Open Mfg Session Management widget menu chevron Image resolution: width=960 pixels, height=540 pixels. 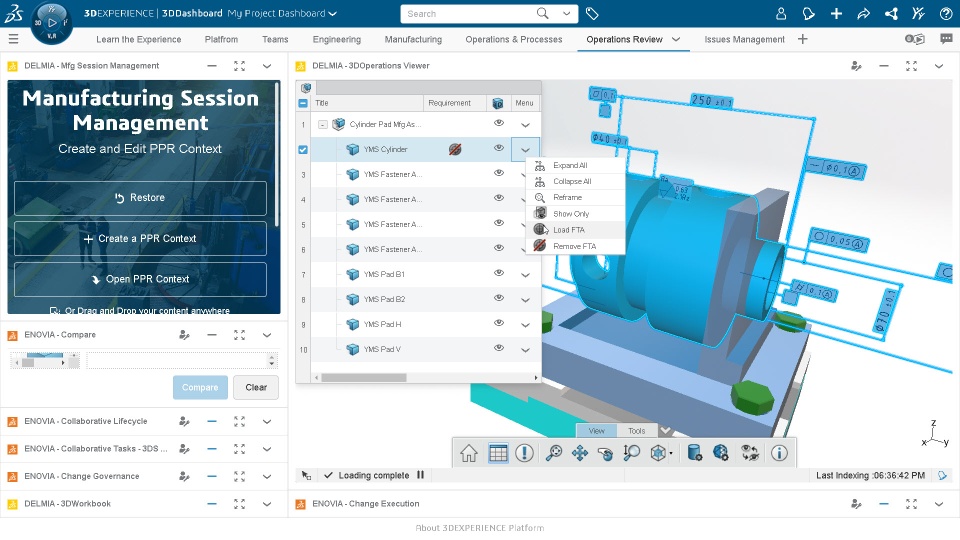[267, 66]
